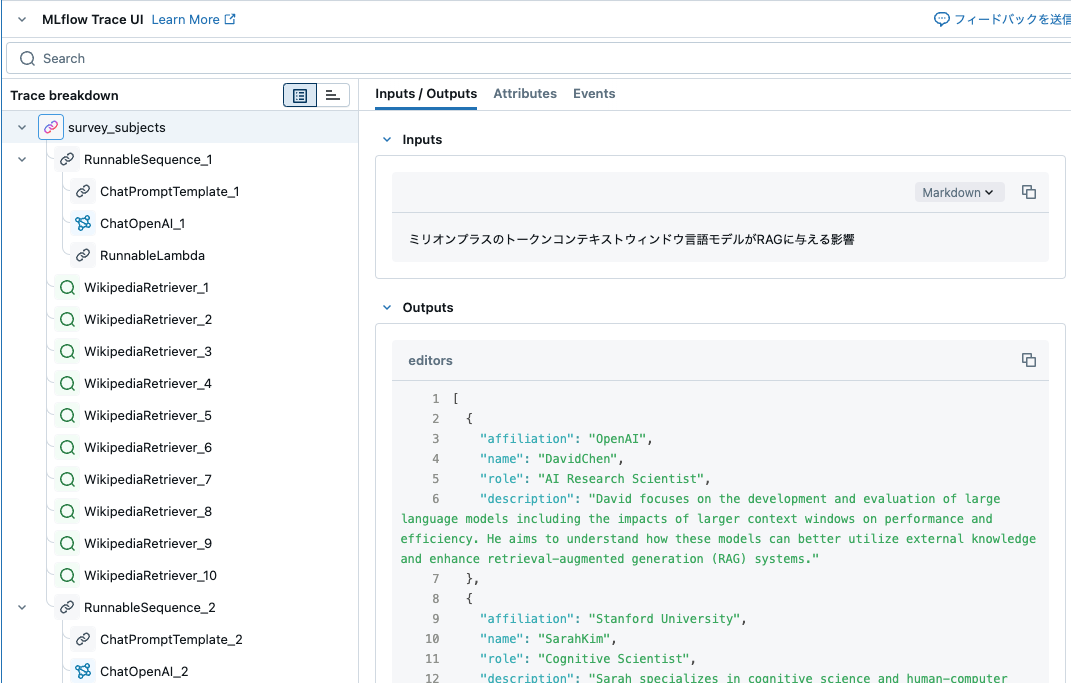Click the RunnableSequence_2 link icon

coord(67,607)
